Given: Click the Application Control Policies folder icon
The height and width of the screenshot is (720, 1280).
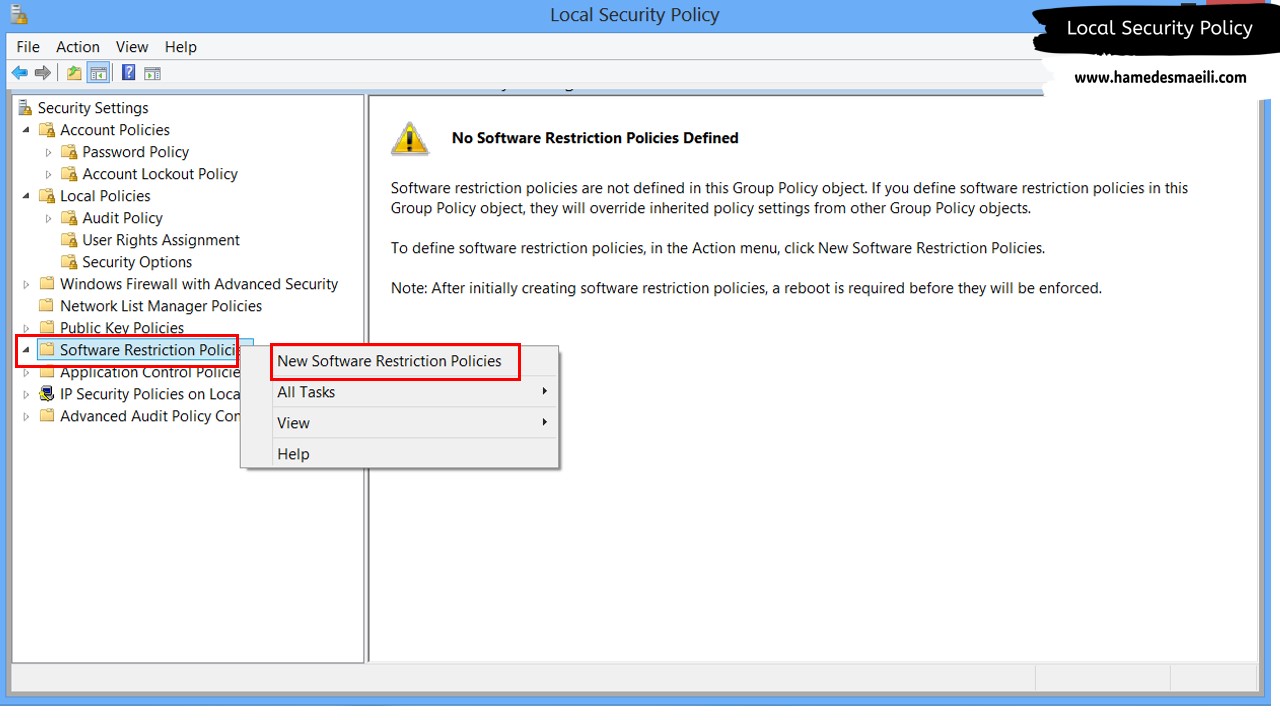Looking at the screenshot, I should [x=46, y=372].
